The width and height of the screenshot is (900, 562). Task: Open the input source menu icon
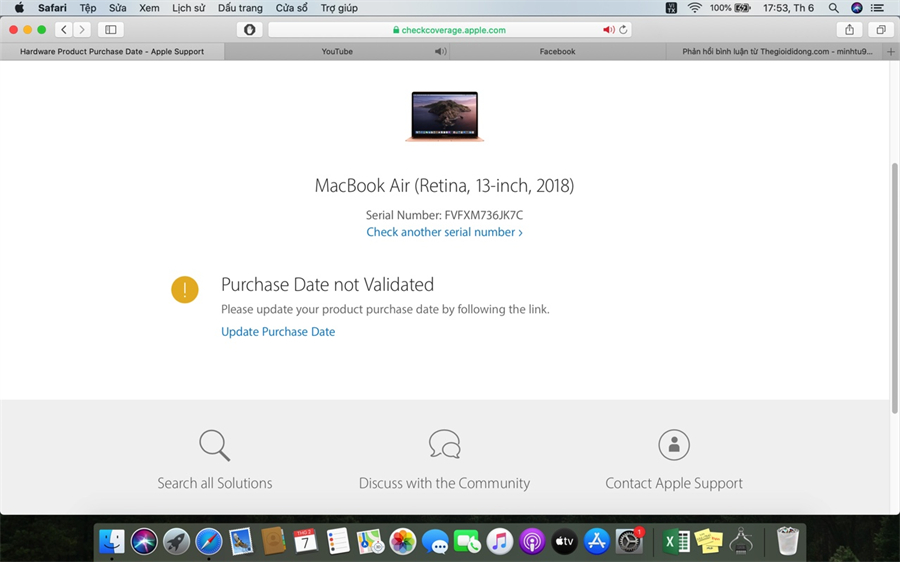pos(671,8)
